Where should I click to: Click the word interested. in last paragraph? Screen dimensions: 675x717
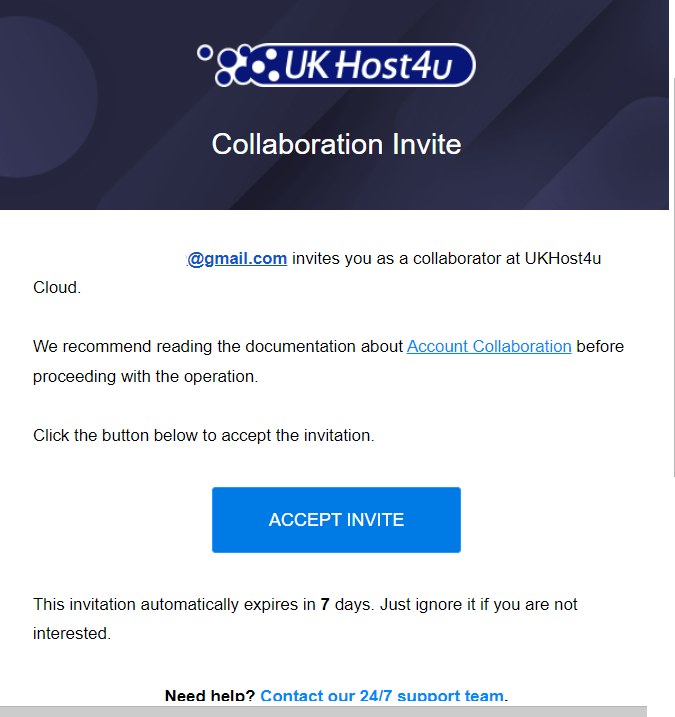tap(72, 634)
